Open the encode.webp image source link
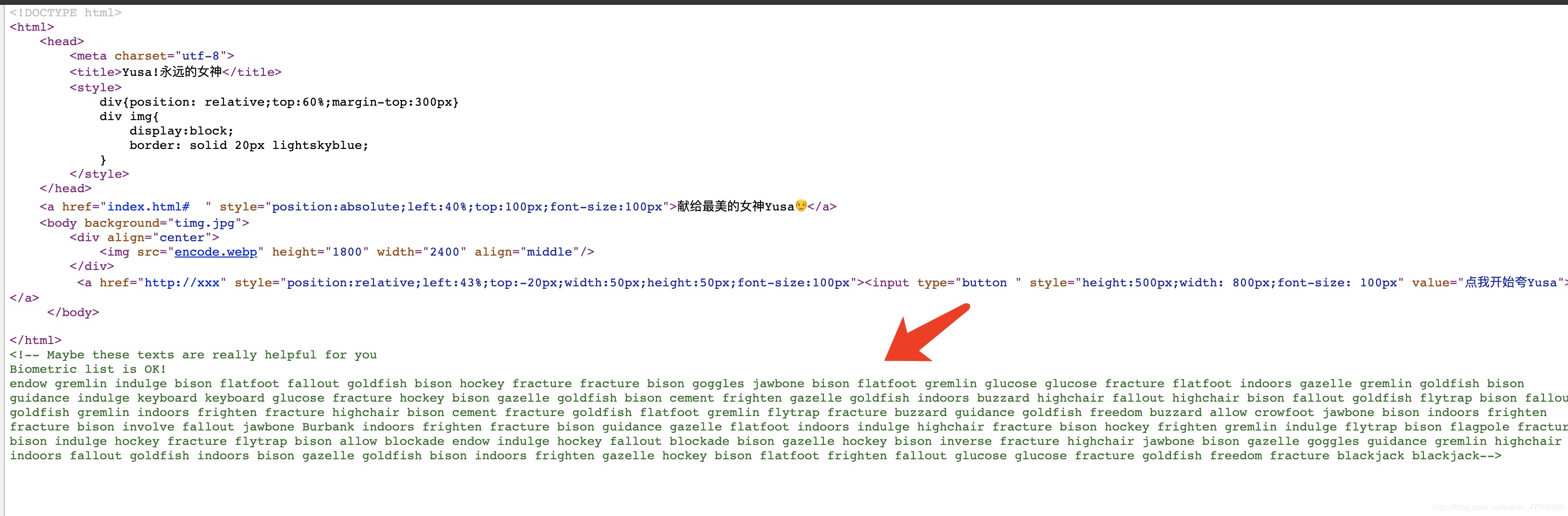 [215, 252]
